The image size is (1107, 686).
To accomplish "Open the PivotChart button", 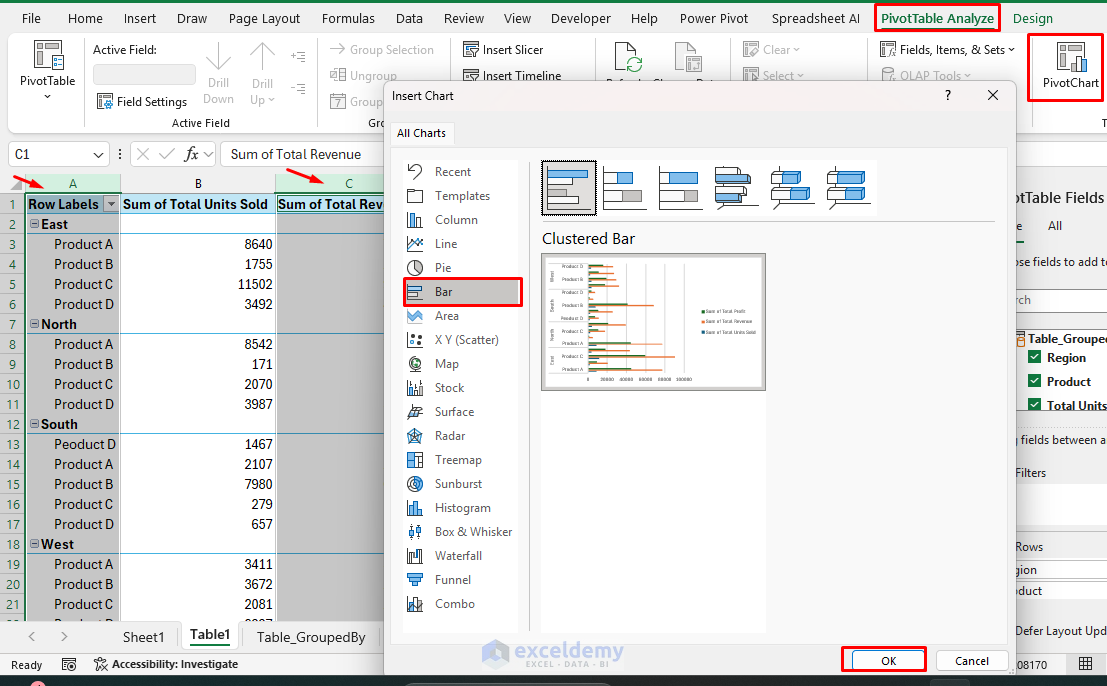I will (1070, 66).
